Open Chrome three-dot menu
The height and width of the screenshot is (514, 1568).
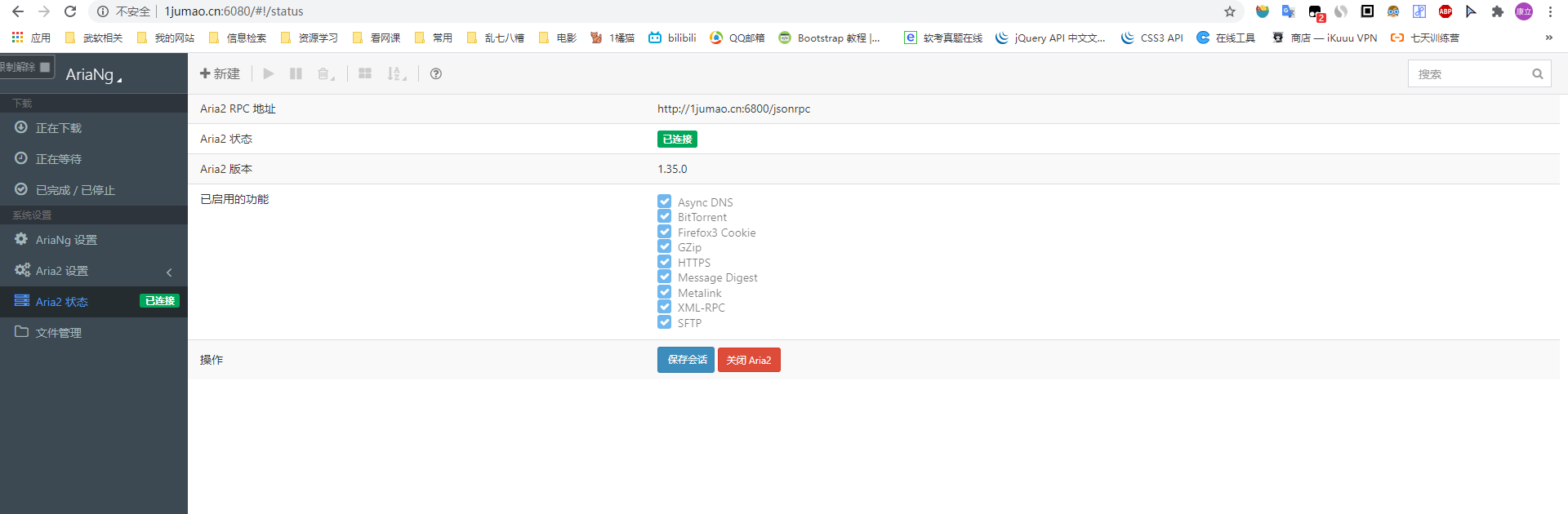[x=1550, y=11]
